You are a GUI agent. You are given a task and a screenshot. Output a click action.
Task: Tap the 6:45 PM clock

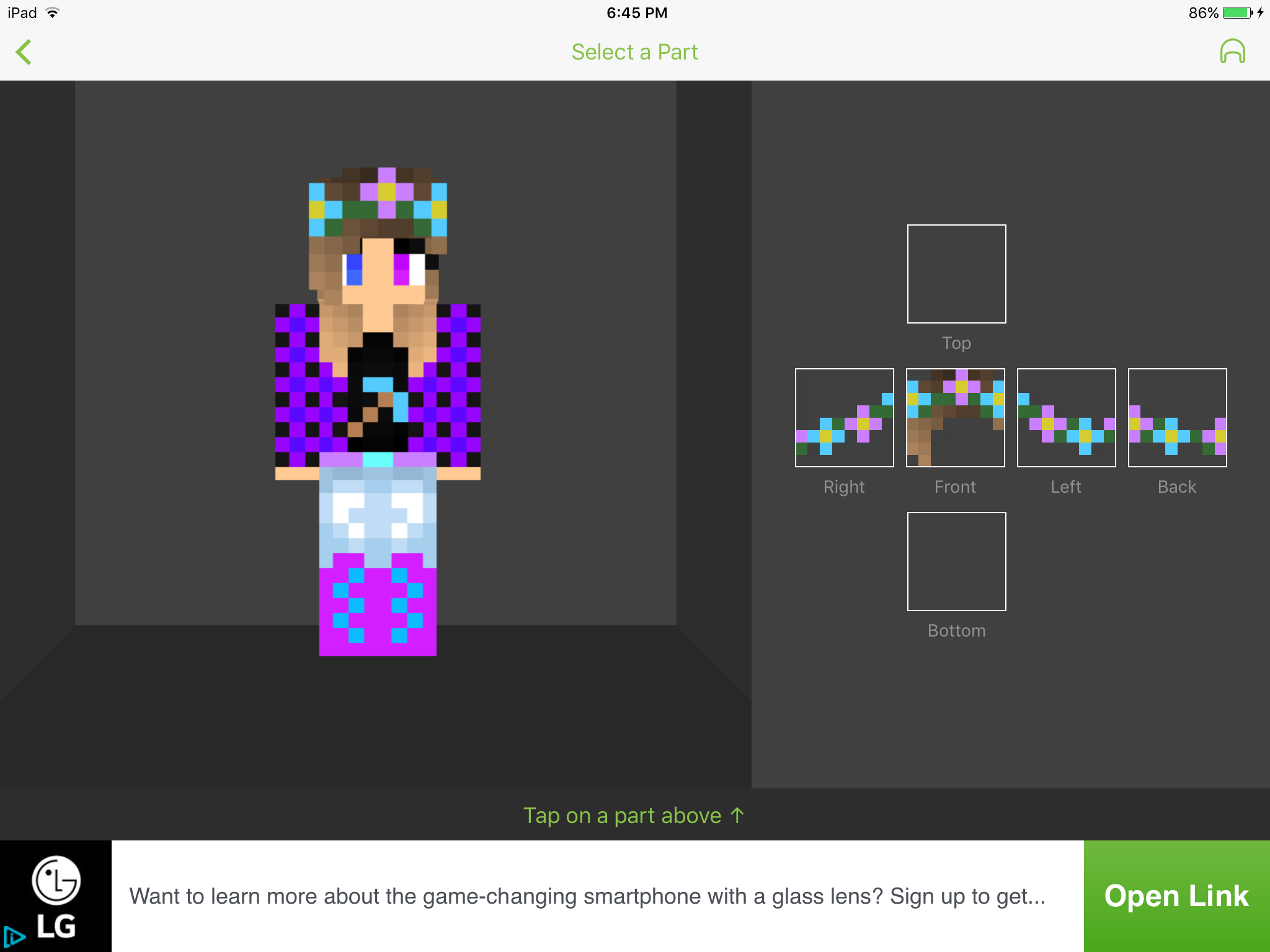click(637, 13)
